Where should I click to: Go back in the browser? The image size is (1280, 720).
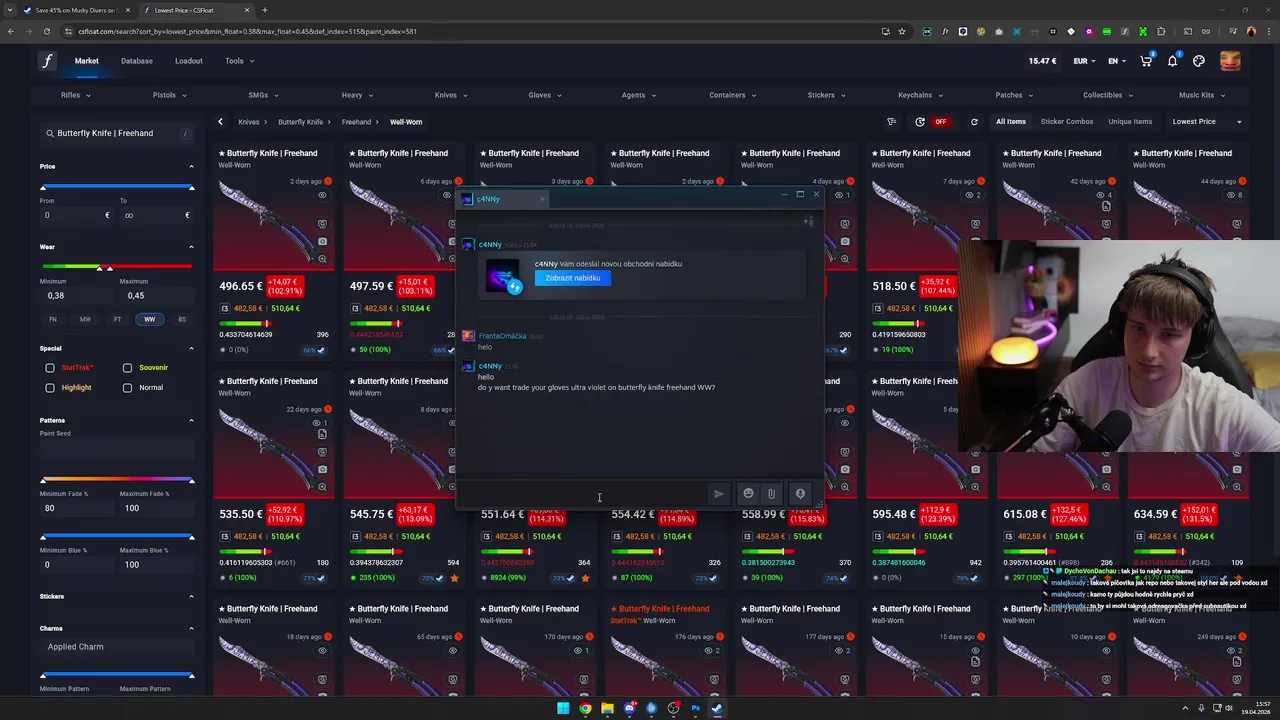(x=11, y=31)
